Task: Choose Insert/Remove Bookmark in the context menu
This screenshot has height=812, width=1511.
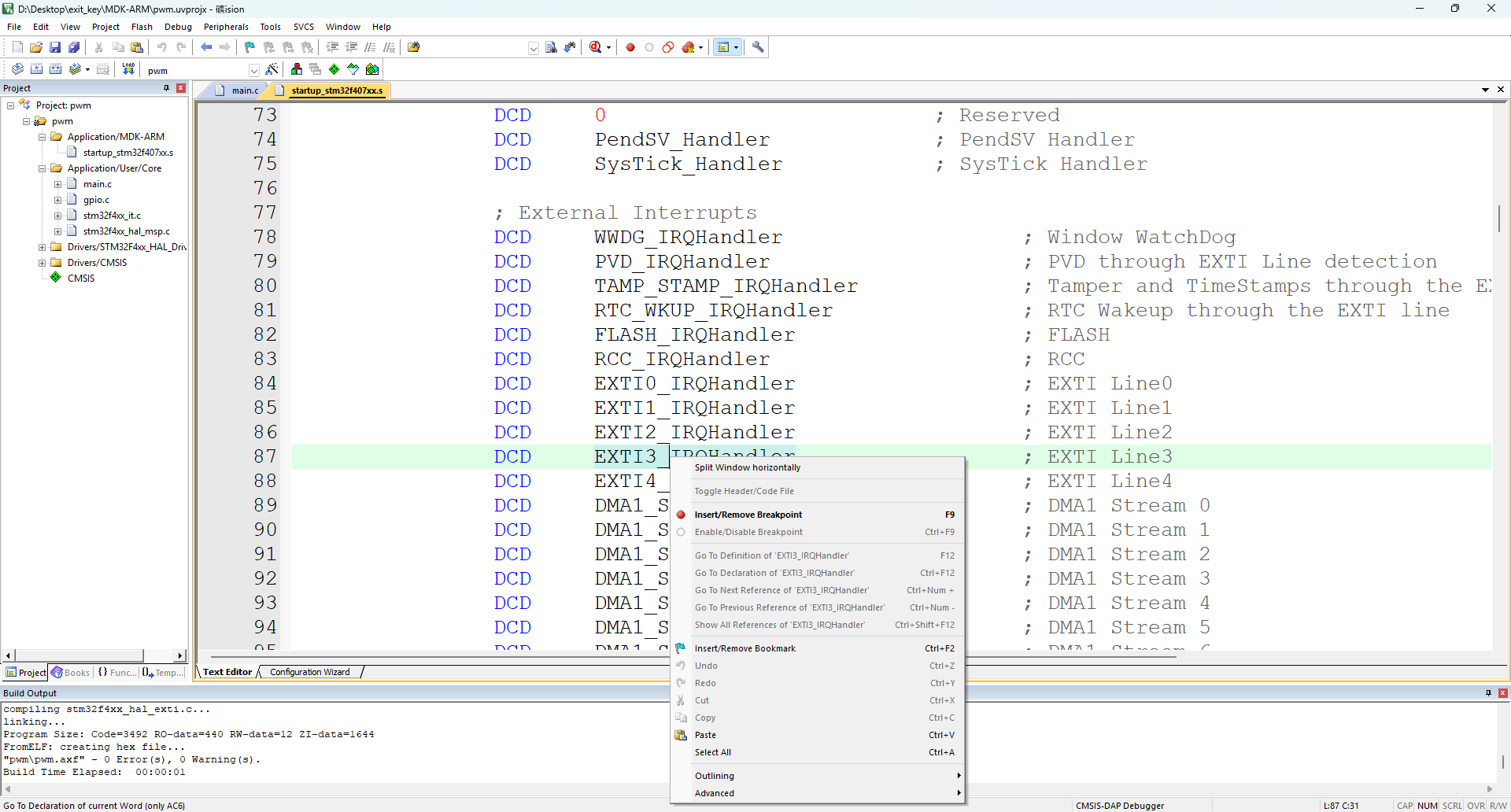Action: tap(817, 648)
